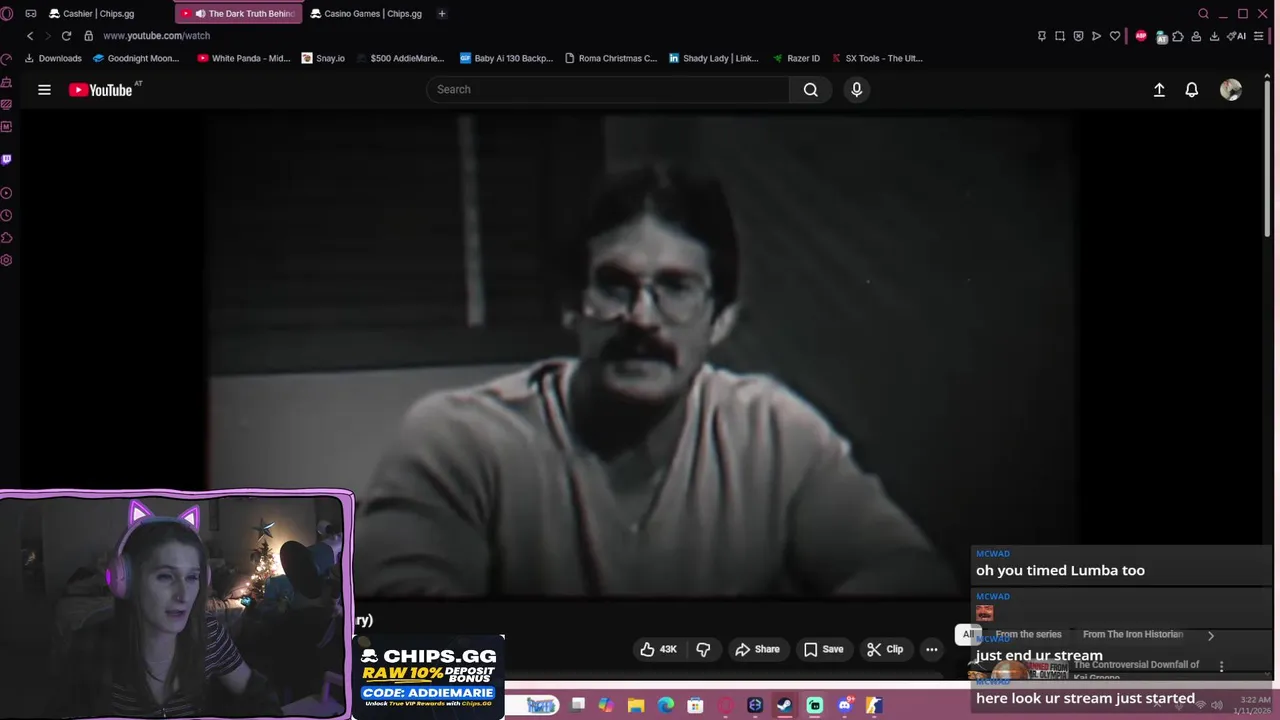This screenshot has width=1280, height=720.
Task: Select the All filter chip
Action: coord(968,634)
